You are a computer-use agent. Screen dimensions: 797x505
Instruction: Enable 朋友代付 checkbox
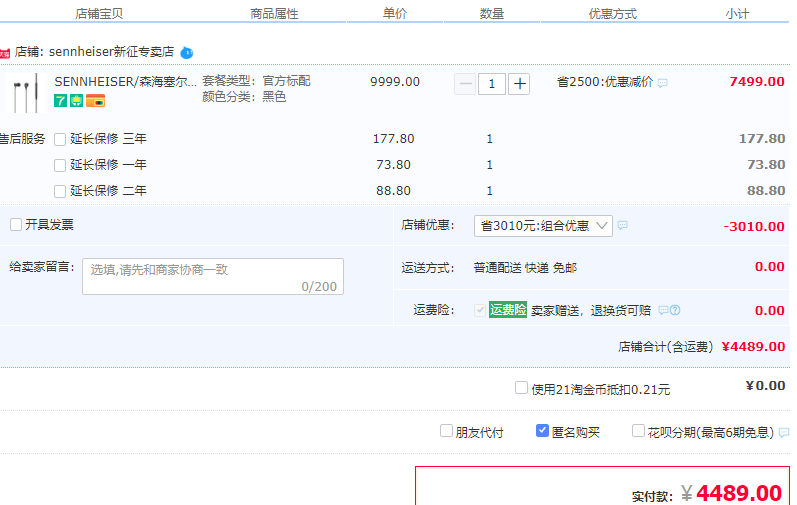pyautogui.click(x=446, y=431)
